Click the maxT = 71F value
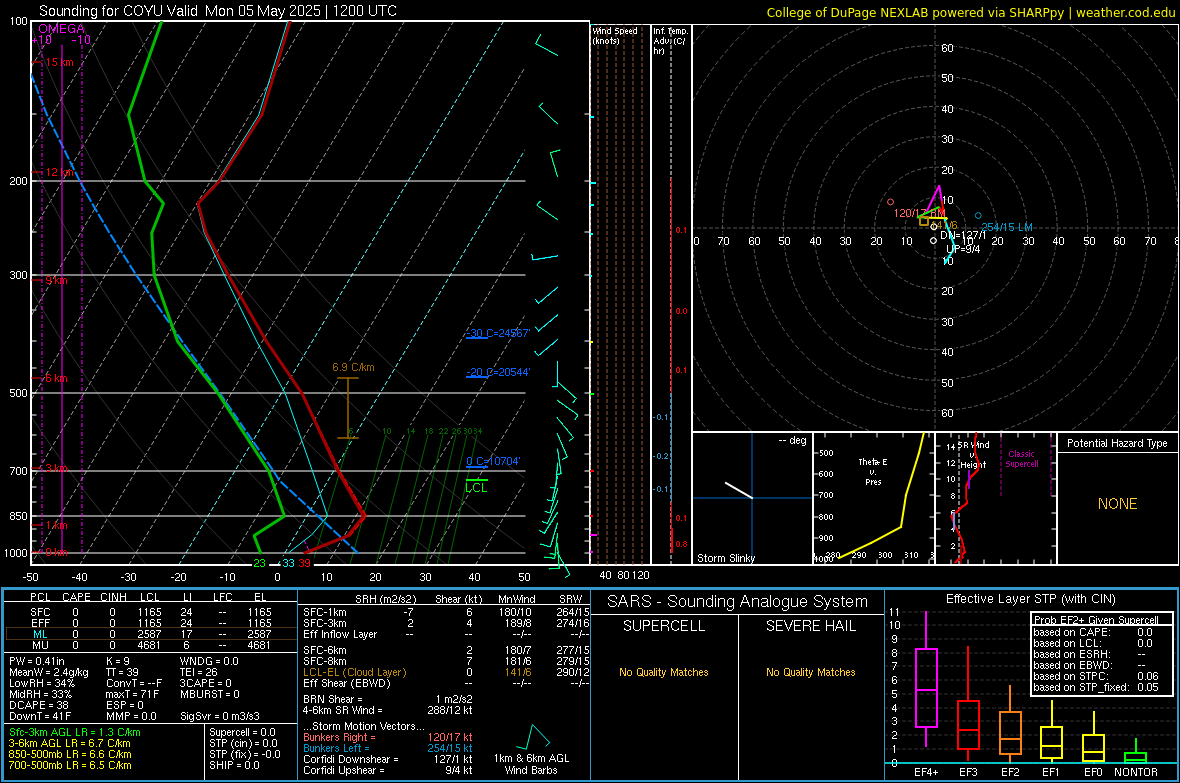This screenshot has height=783, width=1180. point(132,694)
